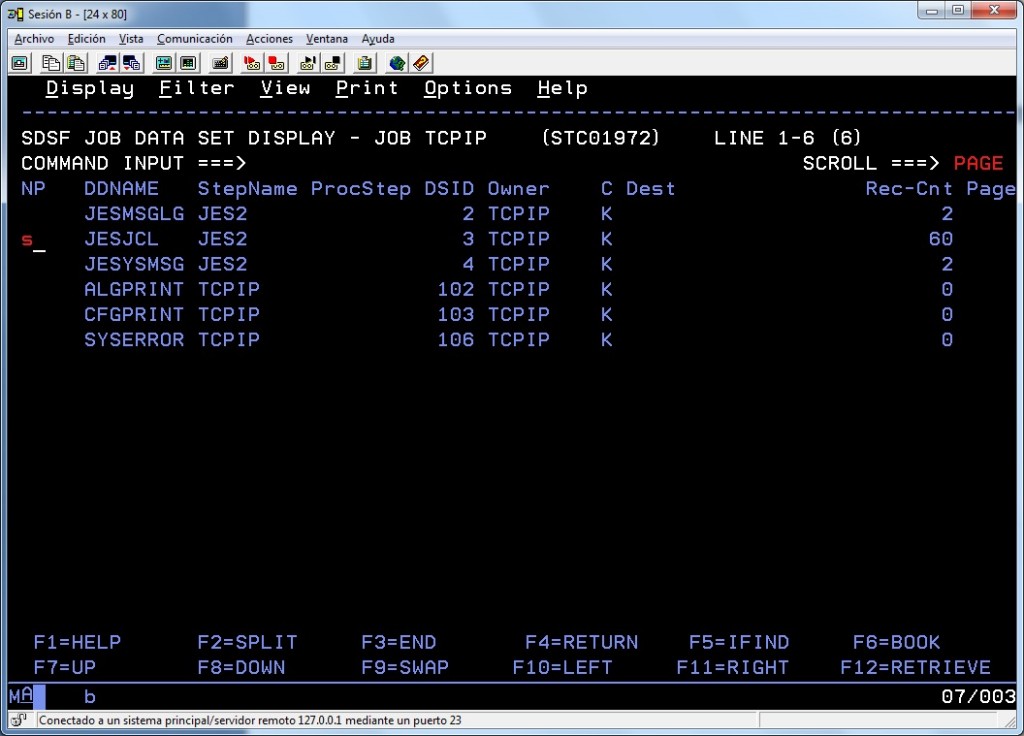Click the Rec-Cnt value 60
The height and width of the screenshot is (736, 1024).
941,239
